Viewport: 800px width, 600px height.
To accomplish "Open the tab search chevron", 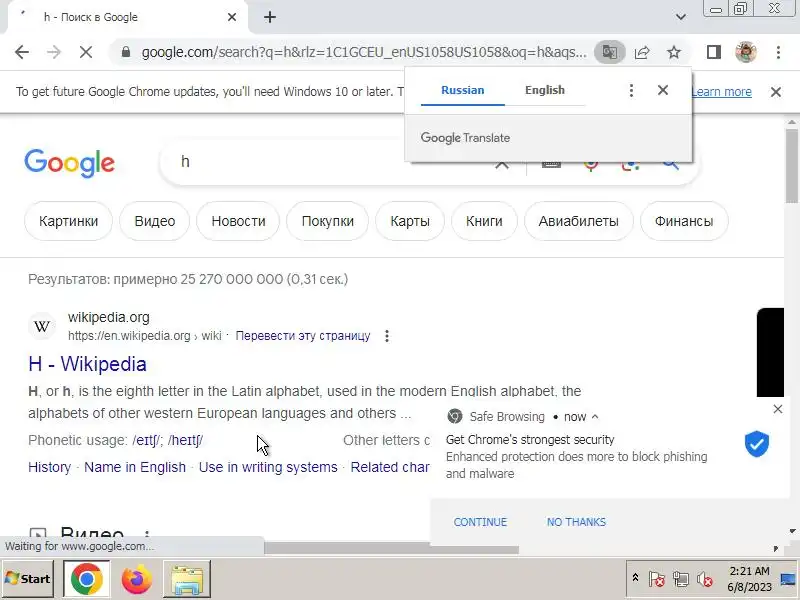I will [681, 17].
